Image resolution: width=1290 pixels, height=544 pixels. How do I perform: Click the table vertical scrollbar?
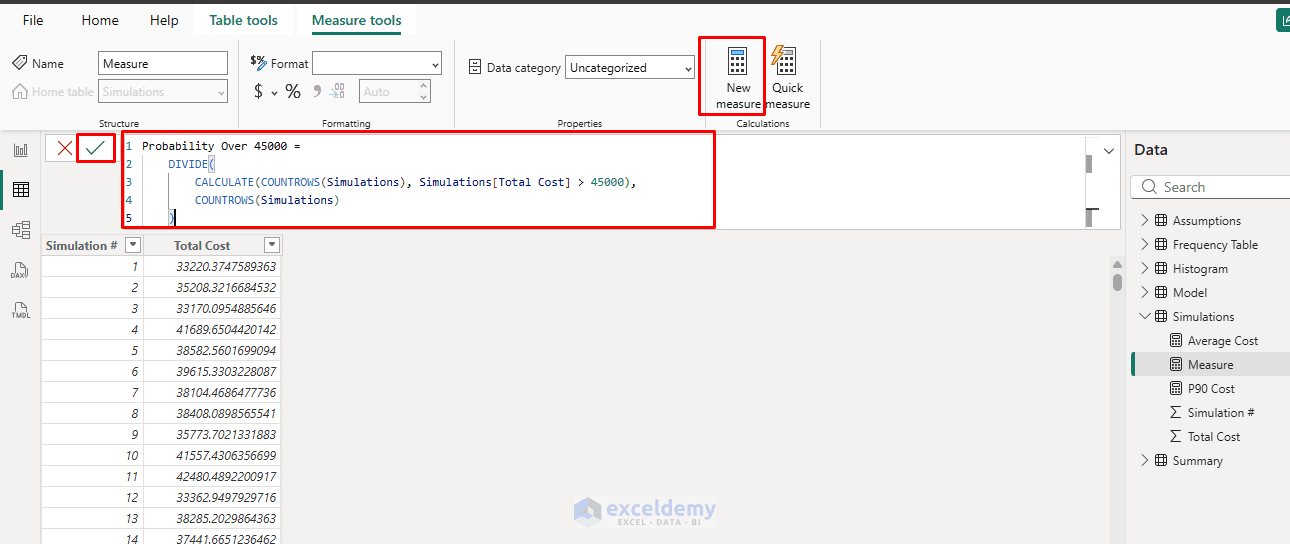pyautogui.click(x=1117, y=281)
